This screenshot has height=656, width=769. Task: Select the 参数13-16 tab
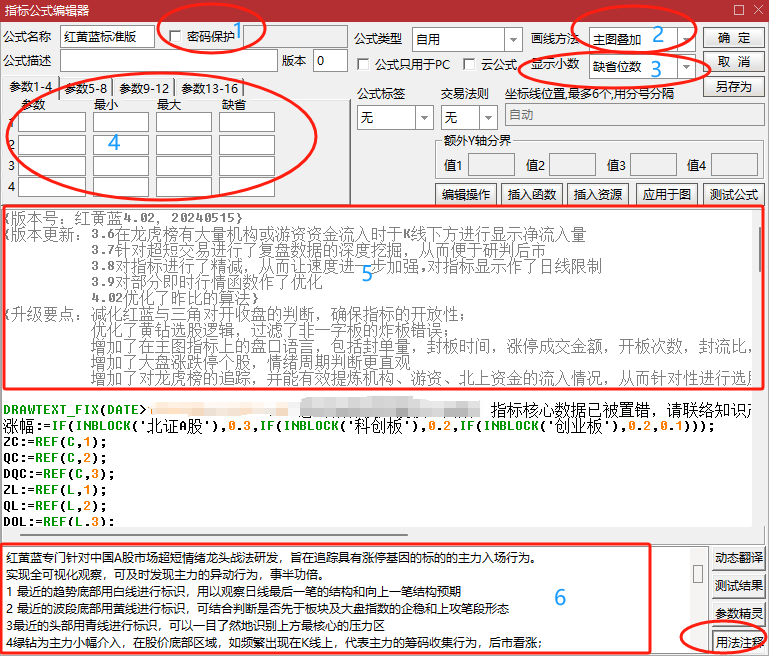pos(209,88)
